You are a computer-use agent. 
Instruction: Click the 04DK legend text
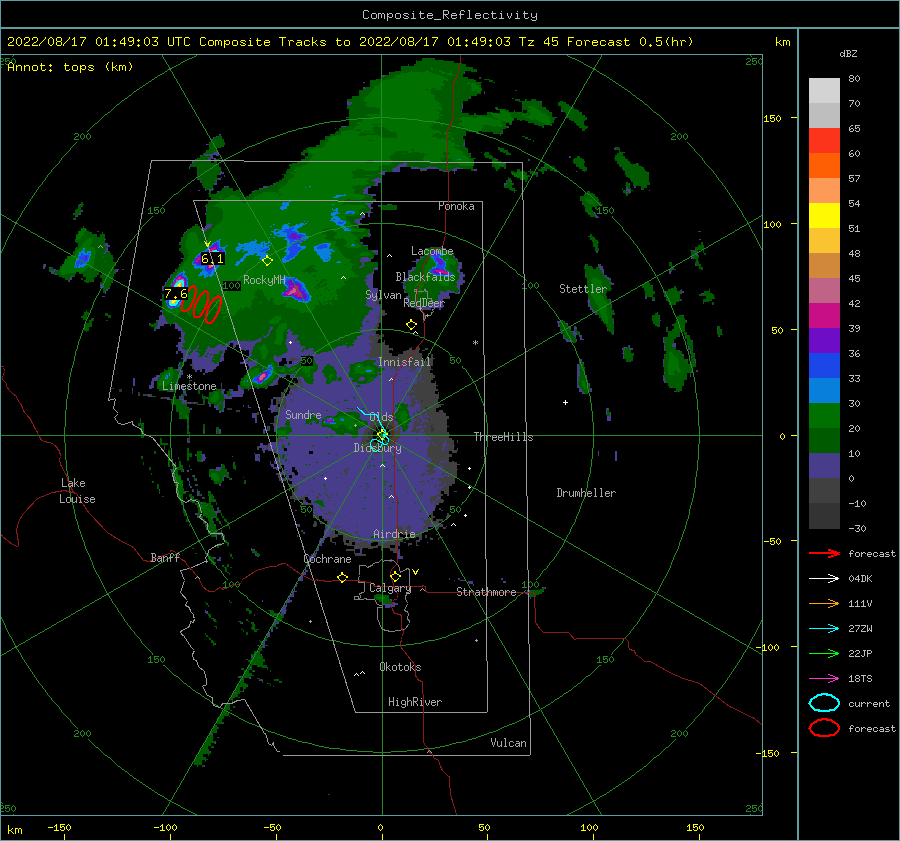(x=860, y=579)
